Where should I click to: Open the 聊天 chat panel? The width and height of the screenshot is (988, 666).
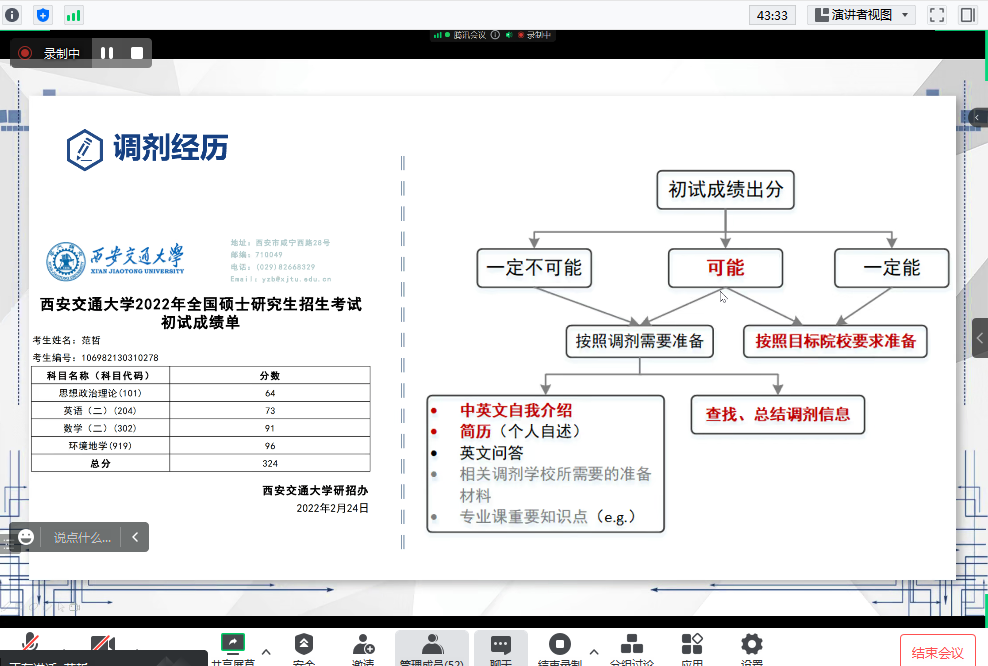click(501, 649)
